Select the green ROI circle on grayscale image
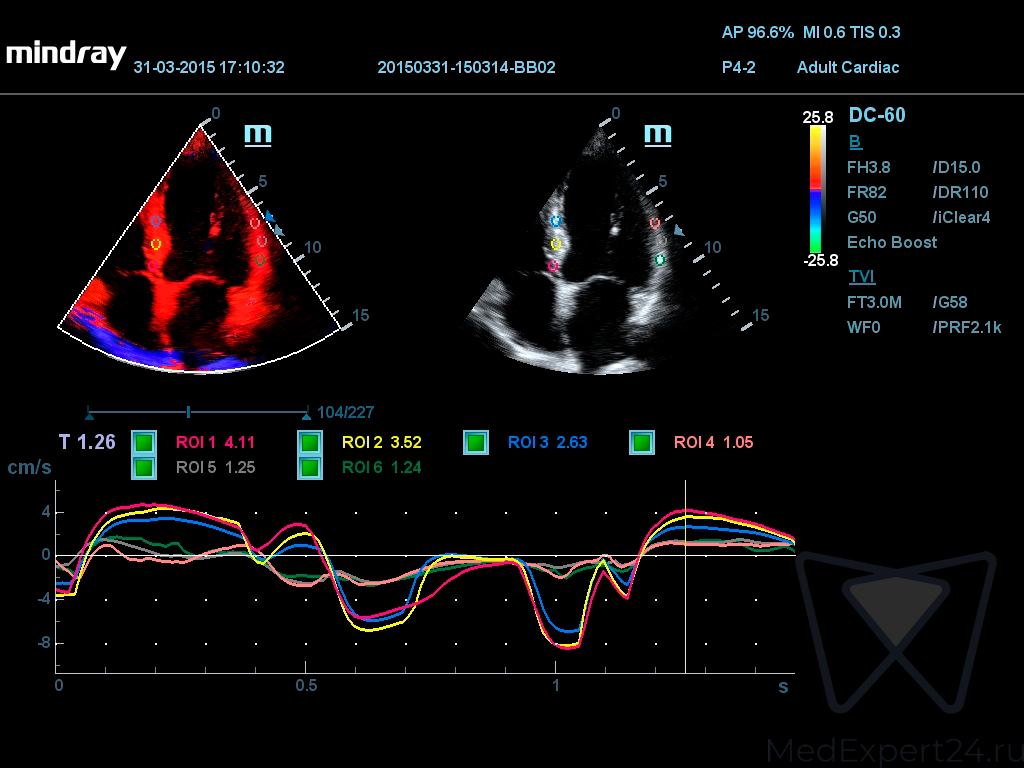Image resolution: width=1024 pixels, height=768 pixels. pos(660,260)
